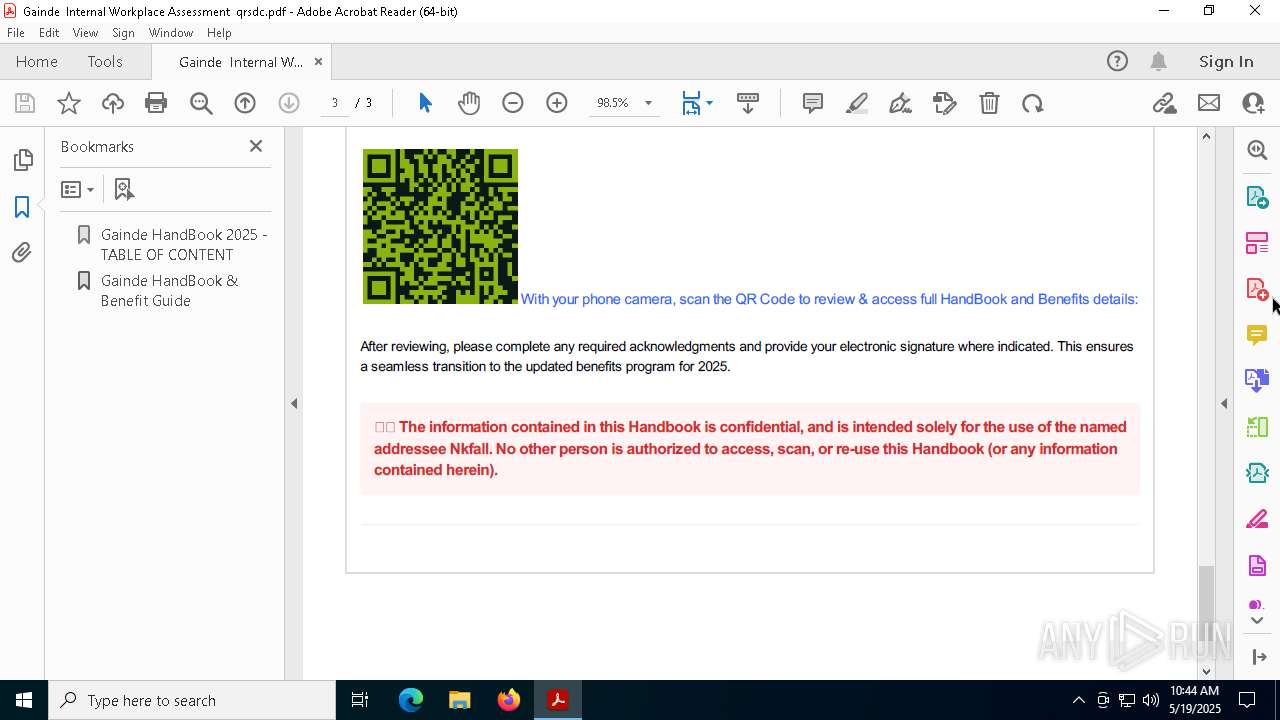
Task: Print the document
Action: tap(156, 103)
